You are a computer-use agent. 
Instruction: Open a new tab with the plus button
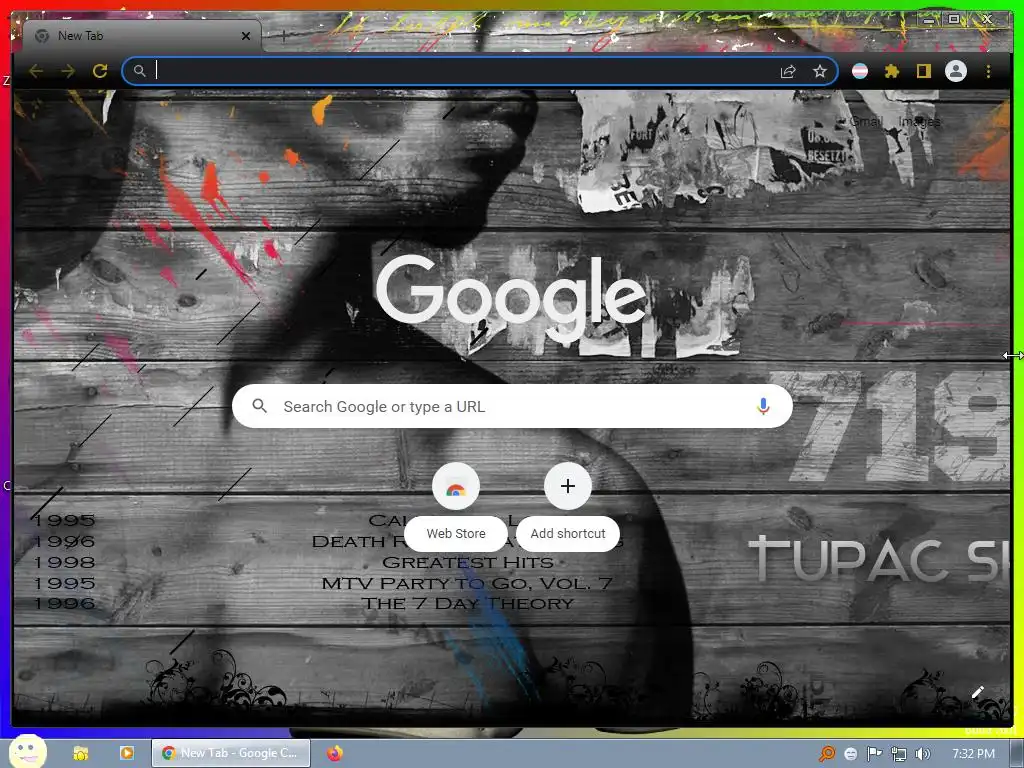[x=283, y=36]
